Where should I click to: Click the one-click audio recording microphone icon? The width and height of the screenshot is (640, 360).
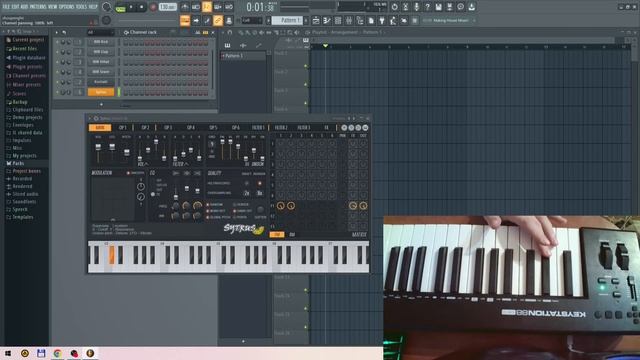click(x=416, y=7)
